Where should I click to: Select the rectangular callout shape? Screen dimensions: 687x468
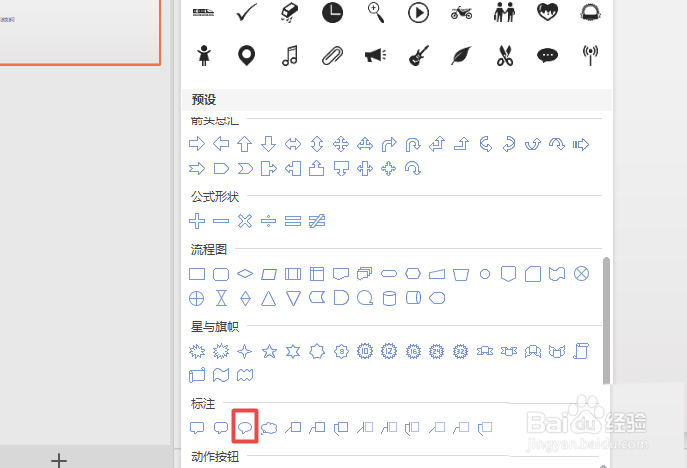coord(197,428)
